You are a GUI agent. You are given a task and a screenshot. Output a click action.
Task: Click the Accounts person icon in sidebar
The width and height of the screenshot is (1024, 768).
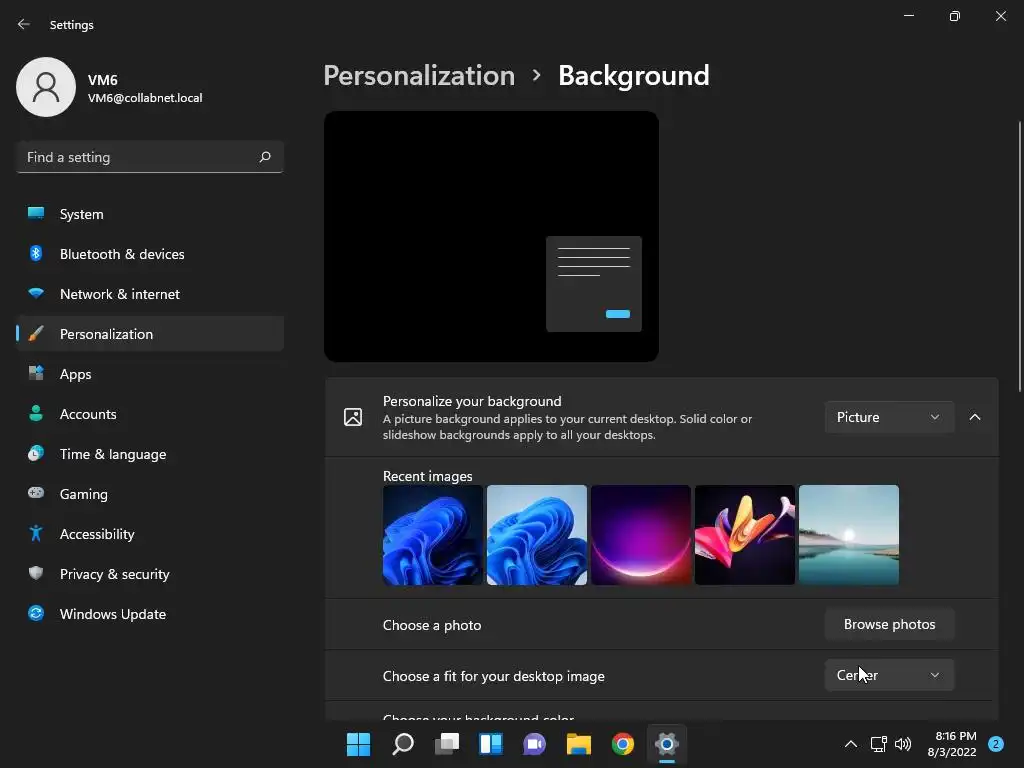36,413
